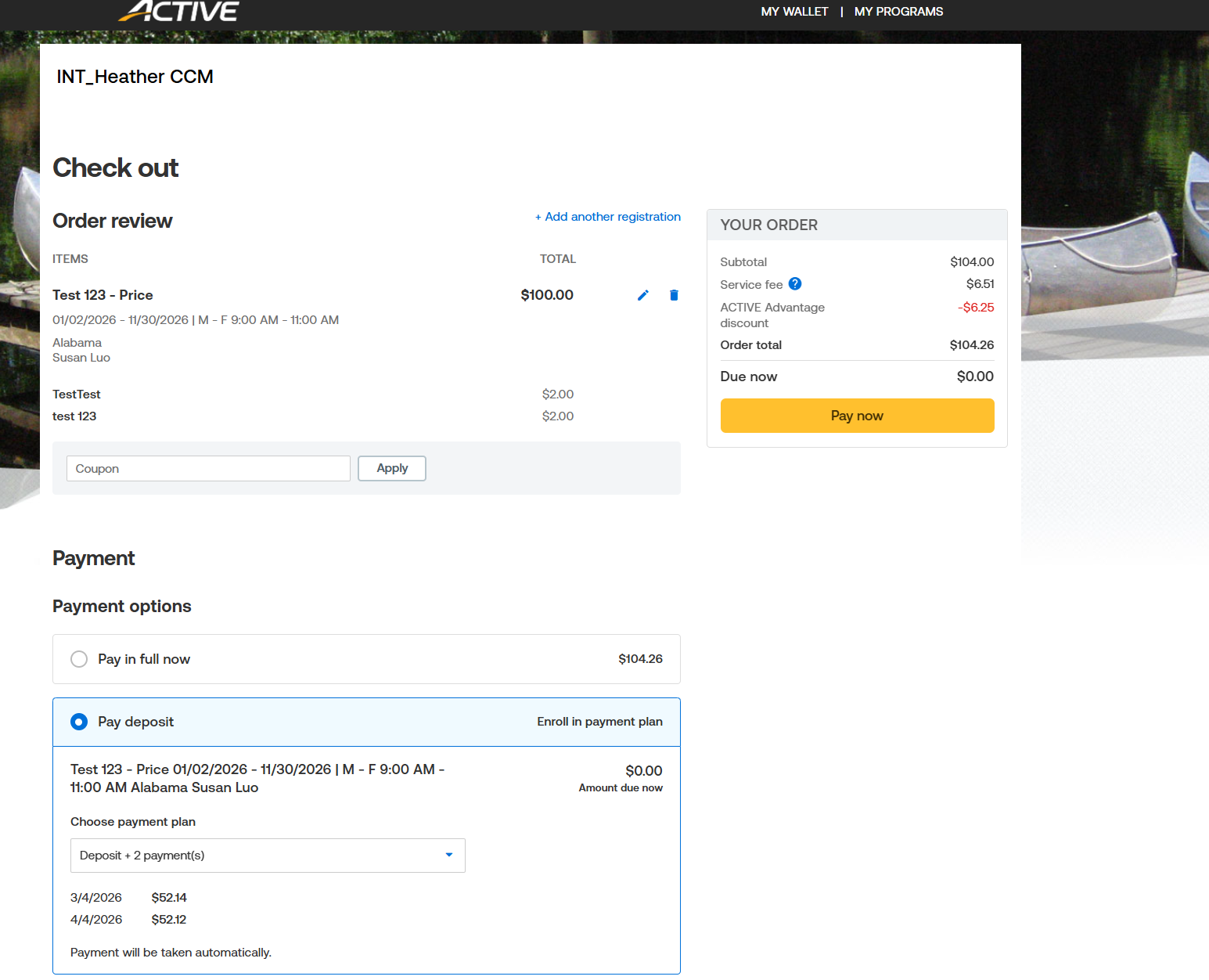Open the Deposit + 2 payment(s) dropdown
1209x980 pixels.
pos(268,856)
